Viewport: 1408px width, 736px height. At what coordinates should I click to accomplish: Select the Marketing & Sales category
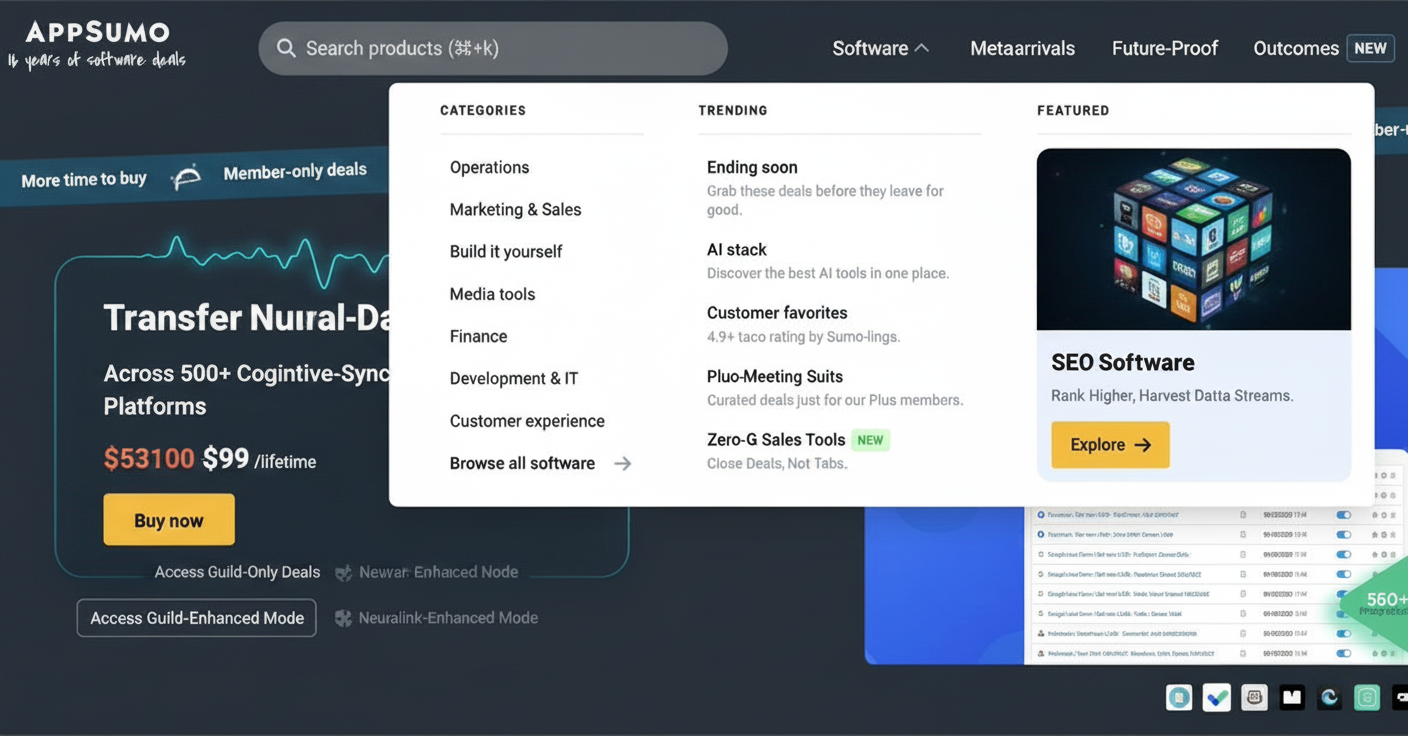515,209
